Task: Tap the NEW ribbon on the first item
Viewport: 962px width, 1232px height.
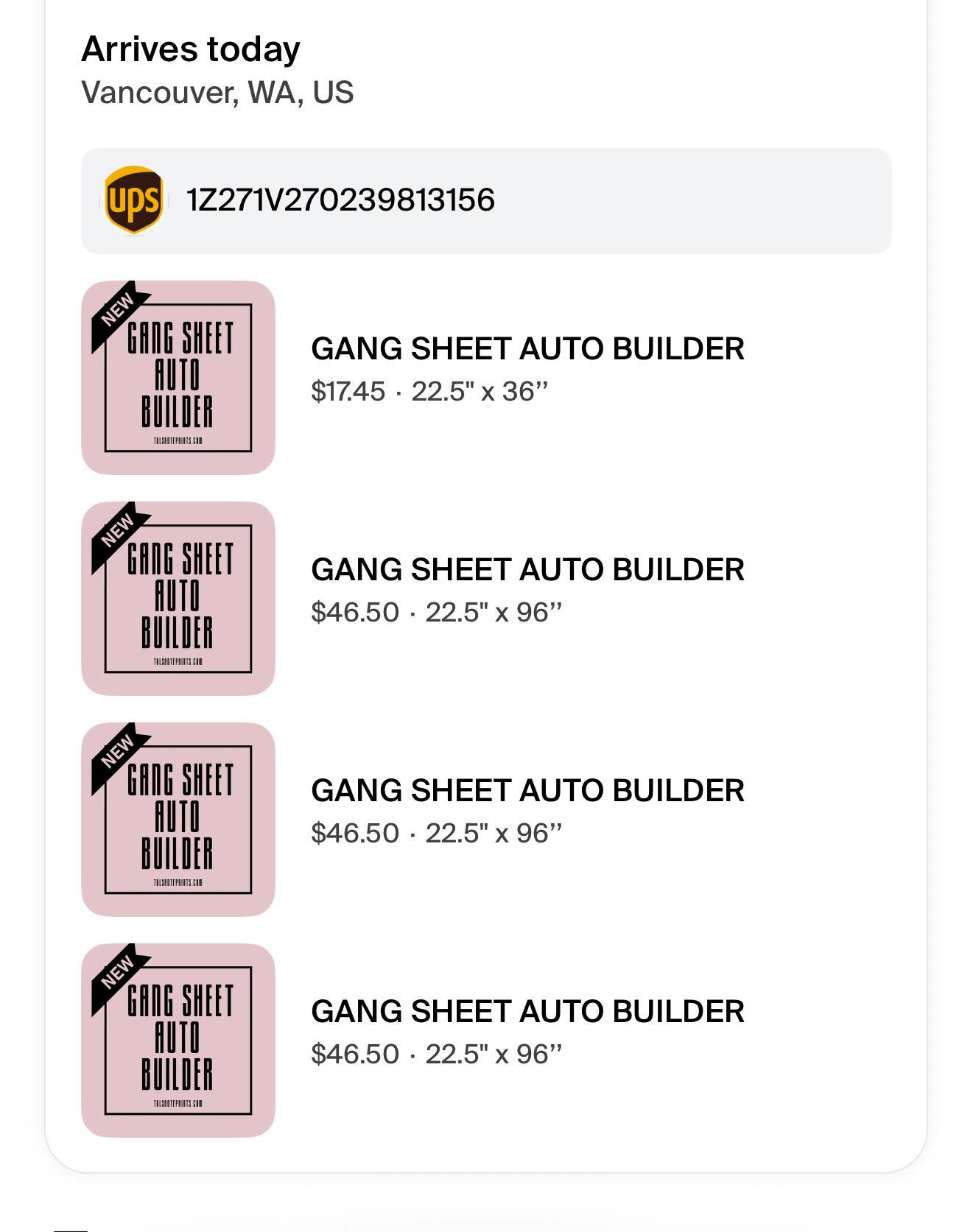Action: click(118, 309)
